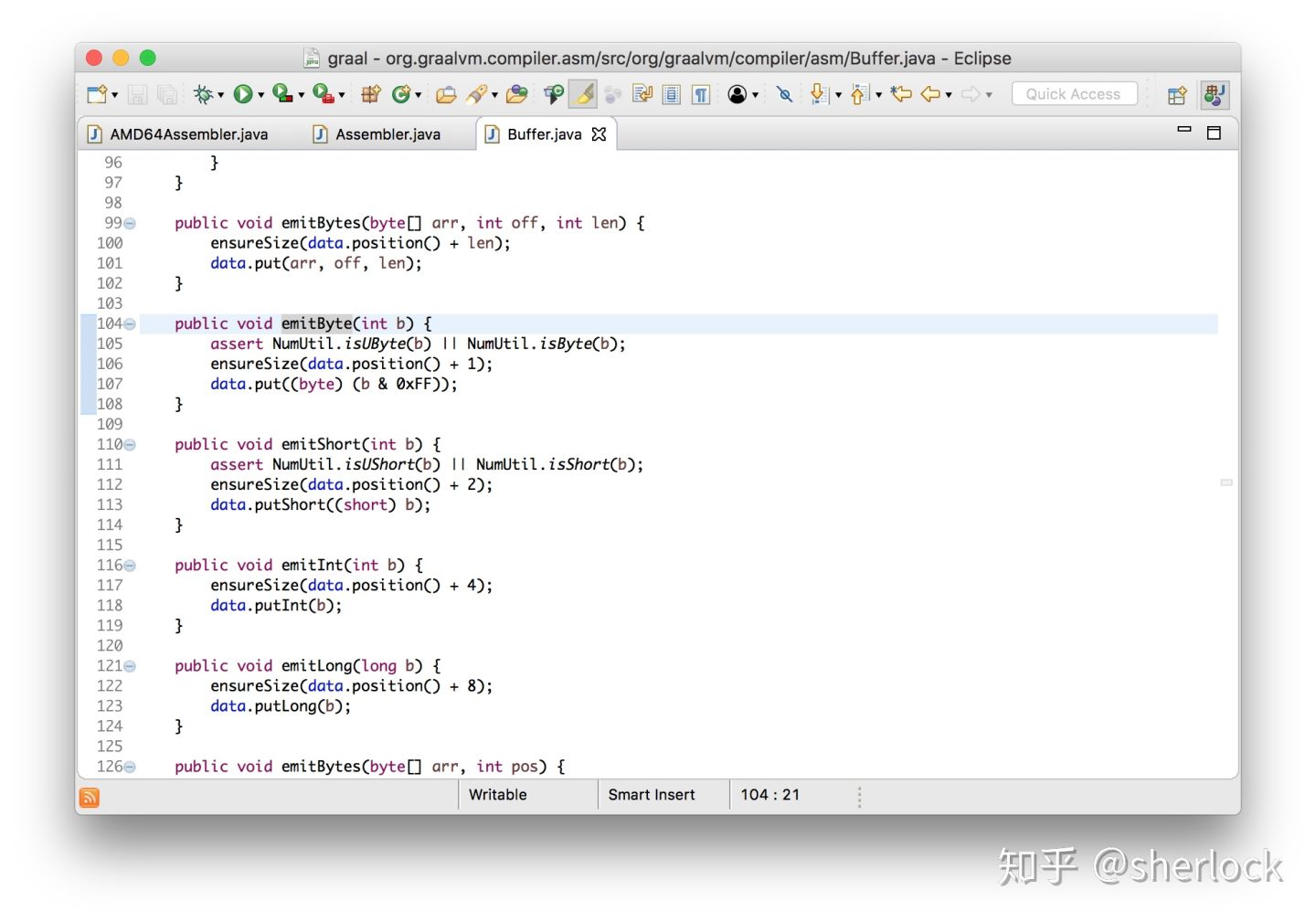Screen dimensions: 1316x922
Task: Click the green Run button
Action: point(243,94)
